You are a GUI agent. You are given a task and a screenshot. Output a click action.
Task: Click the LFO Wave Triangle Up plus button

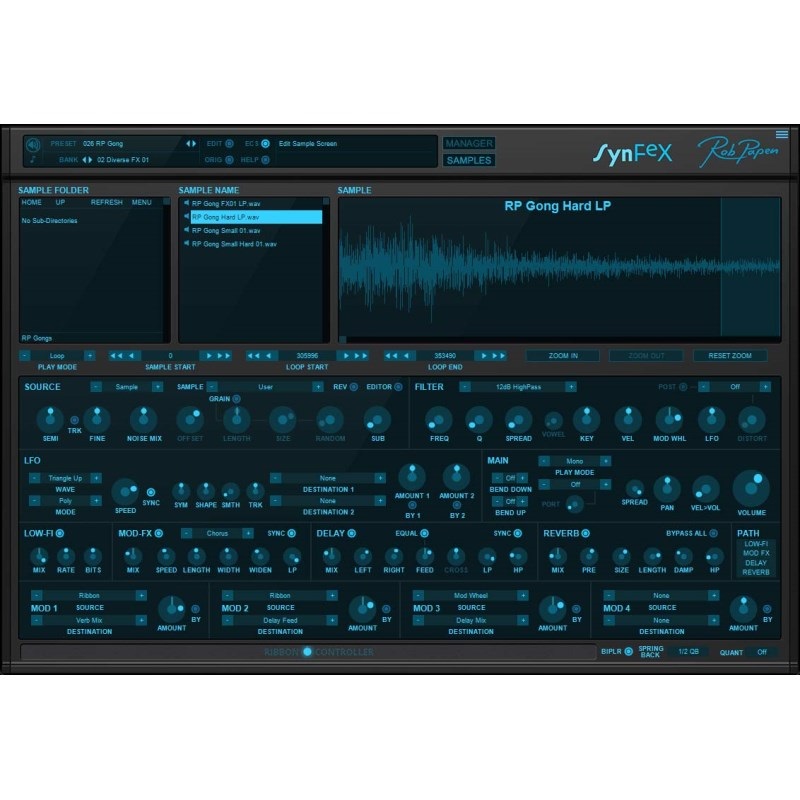(95, 478)
